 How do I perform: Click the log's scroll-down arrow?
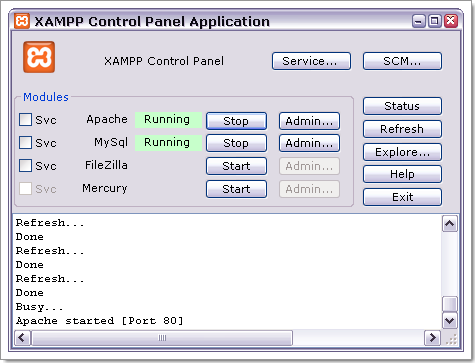[450, 321]
